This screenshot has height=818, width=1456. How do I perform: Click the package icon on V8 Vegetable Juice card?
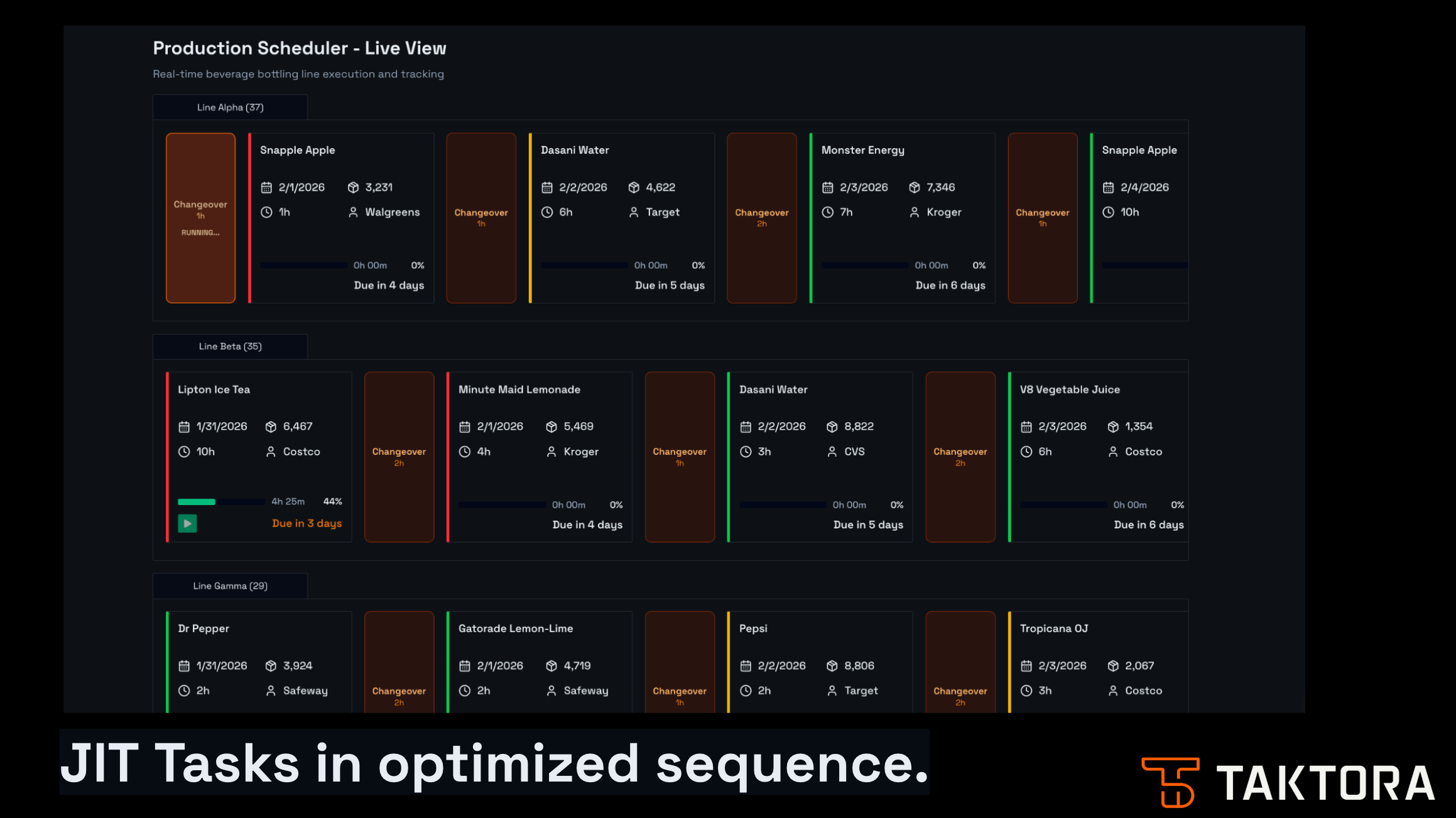click(1112, 426)
